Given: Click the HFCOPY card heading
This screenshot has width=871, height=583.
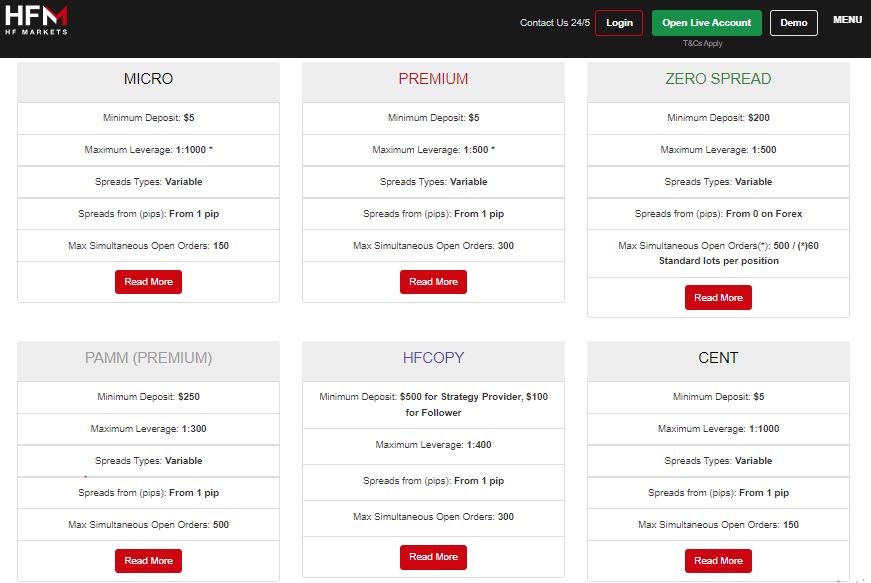Looking at the screenshot, I should (433, 358).
